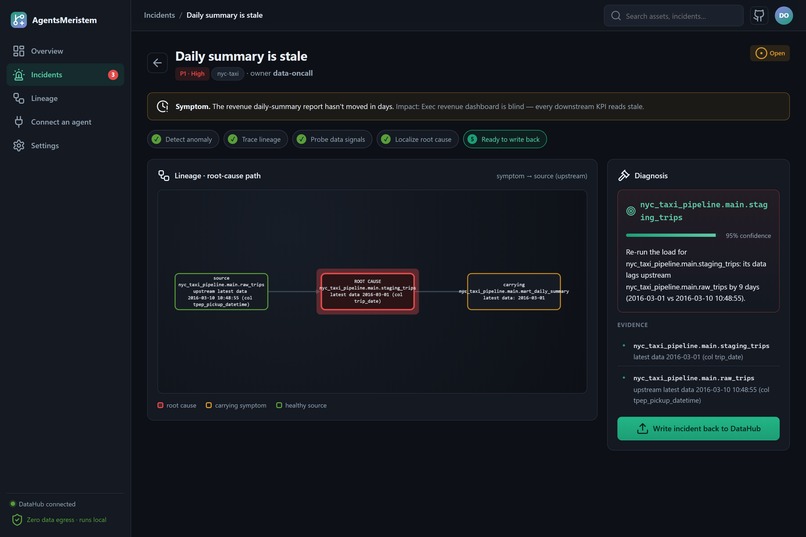The height and width of the screenshot is (537, 806).
Task: Click the Daily summary is stale breadcrumb
Action: click(x=225, y=15)
